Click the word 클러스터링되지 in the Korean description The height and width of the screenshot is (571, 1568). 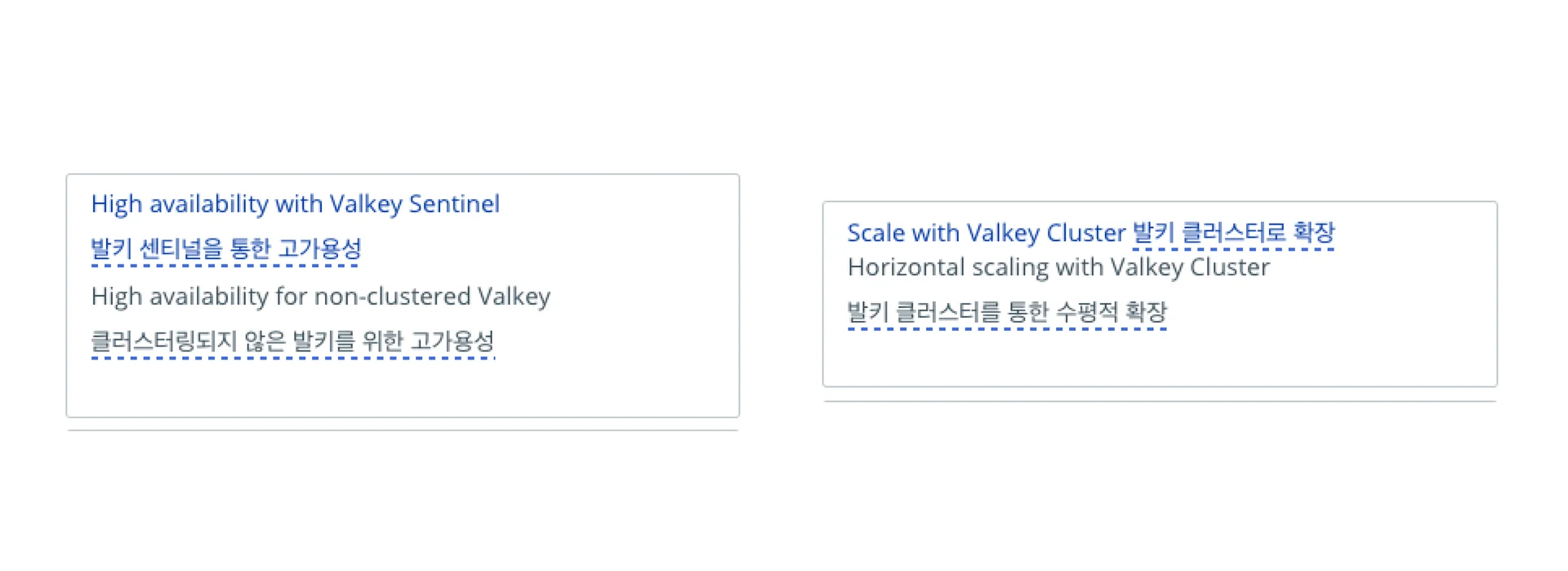click(x=163, y=341)
